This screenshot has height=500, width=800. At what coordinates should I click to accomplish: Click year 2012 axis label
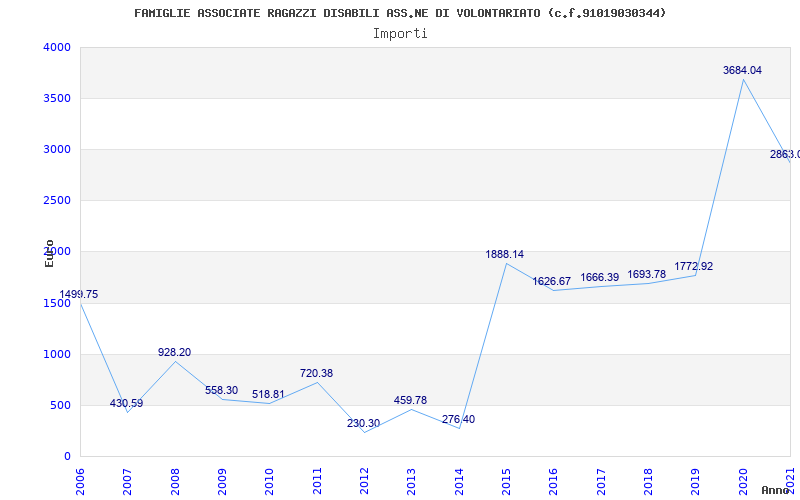(x=364, y=479)
